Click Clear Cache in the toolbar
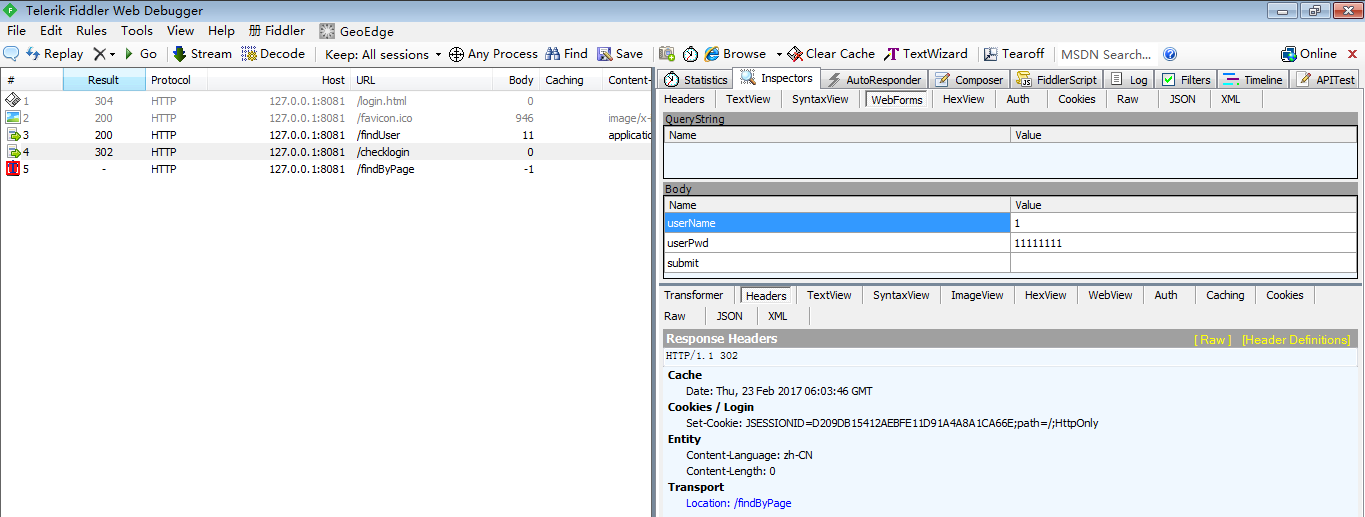This screenshot has width=1365, height=517. (x=830, y=54)
